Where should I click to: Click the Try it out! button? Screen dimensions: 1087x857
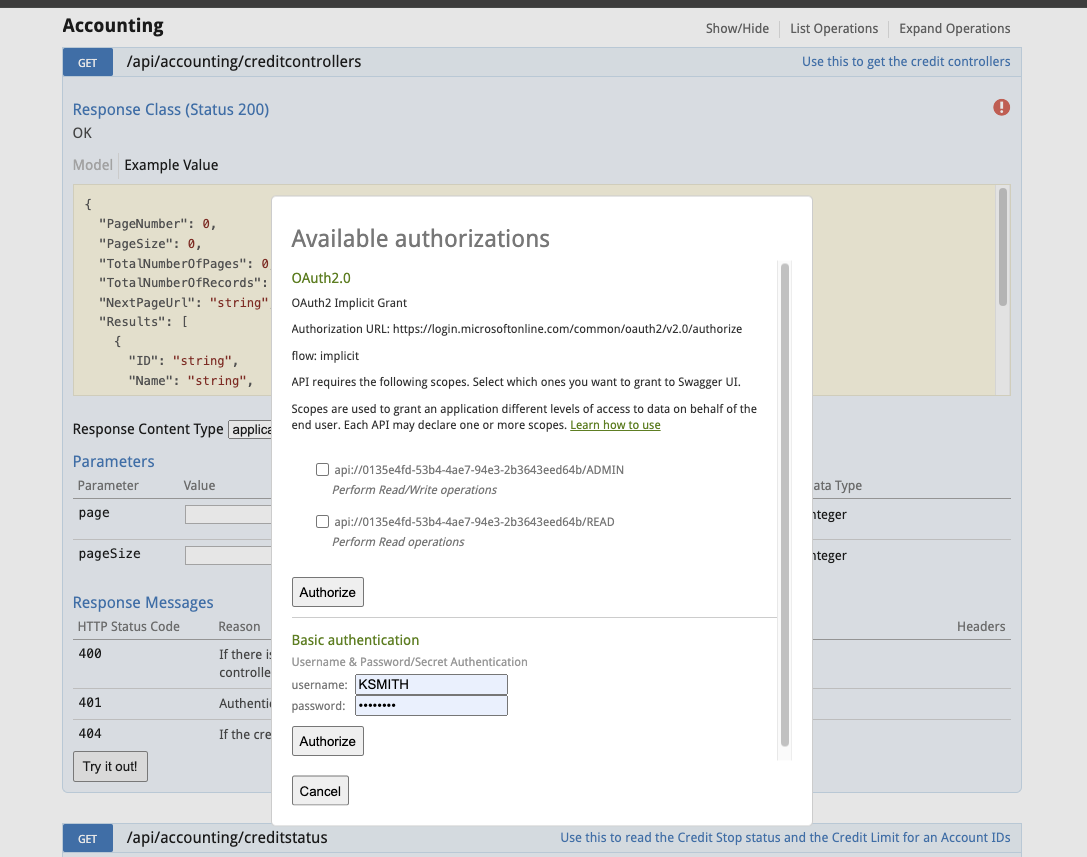click(x=110, y=767)
